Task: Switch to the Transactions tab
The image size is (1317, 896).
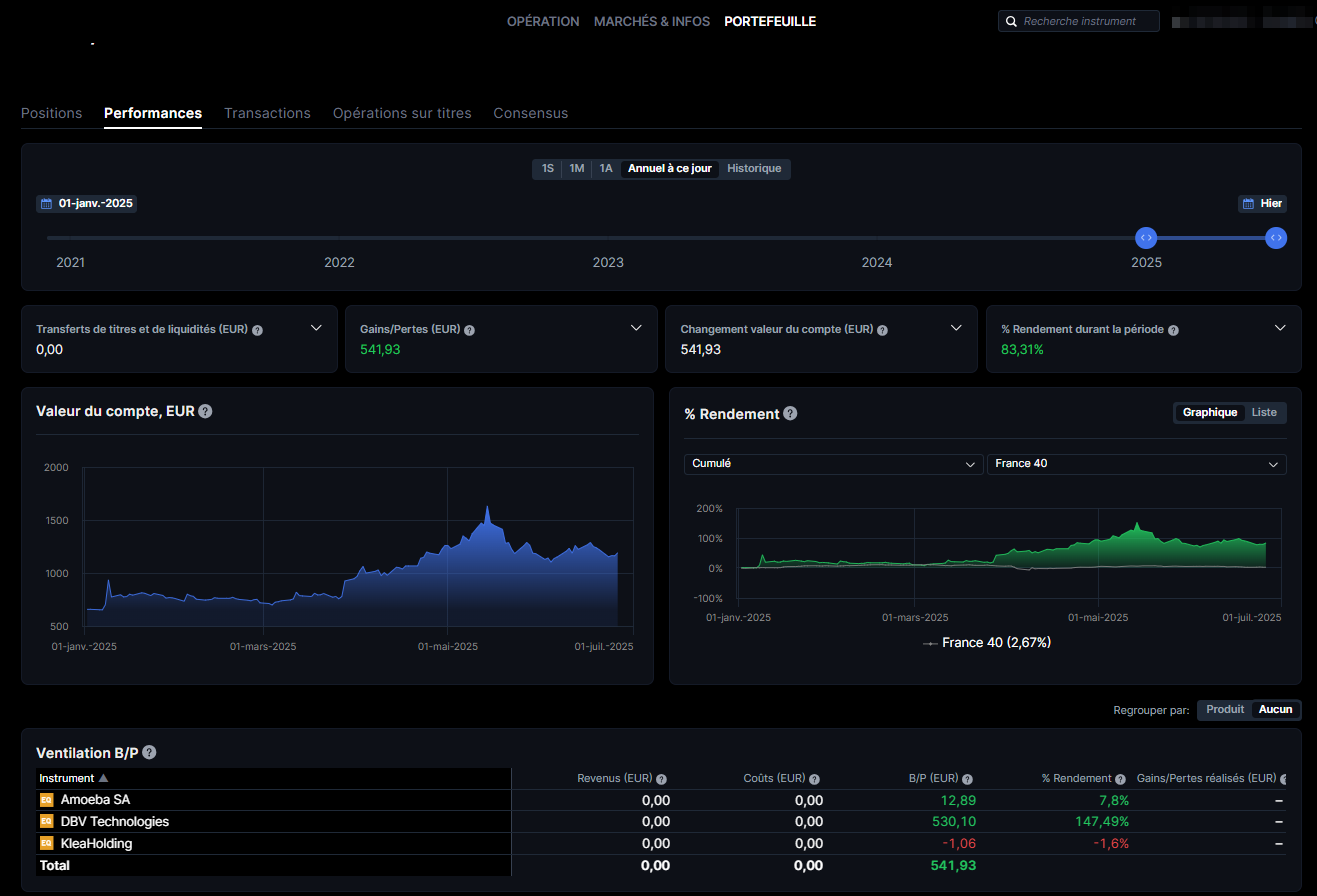Action: coord(267,113)
